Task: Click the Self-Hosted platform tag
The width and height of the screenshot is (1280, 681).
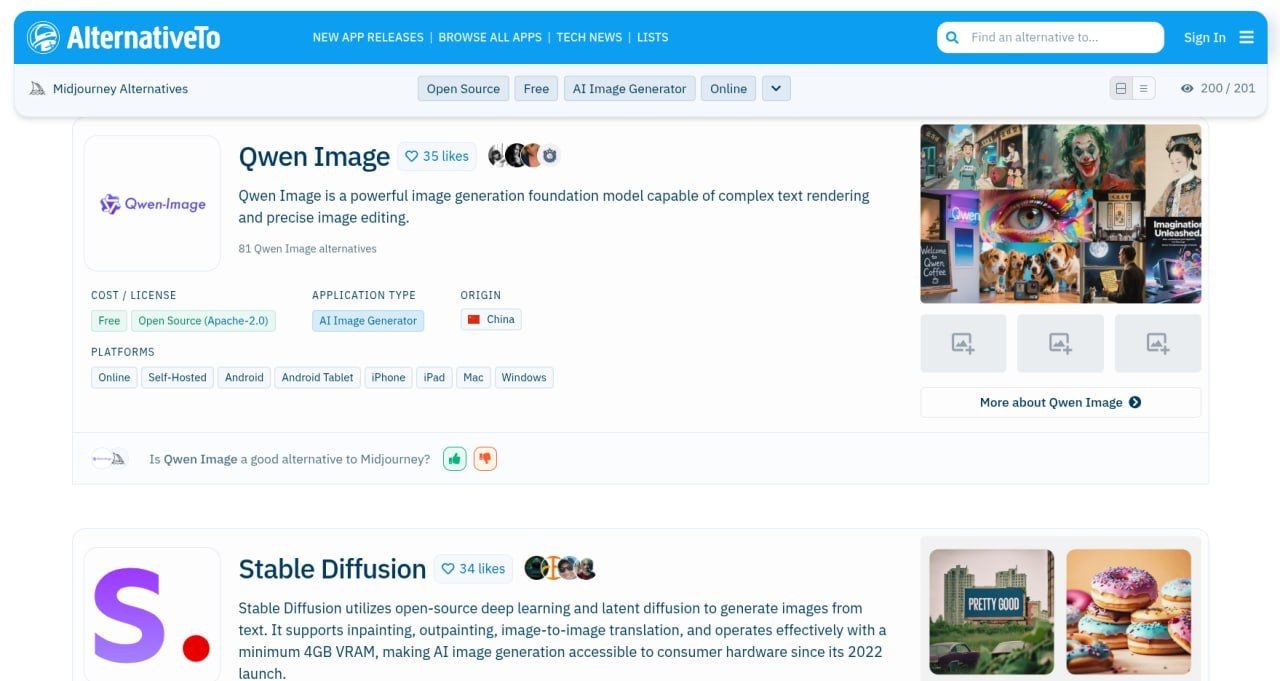Action: coord(177,377)
